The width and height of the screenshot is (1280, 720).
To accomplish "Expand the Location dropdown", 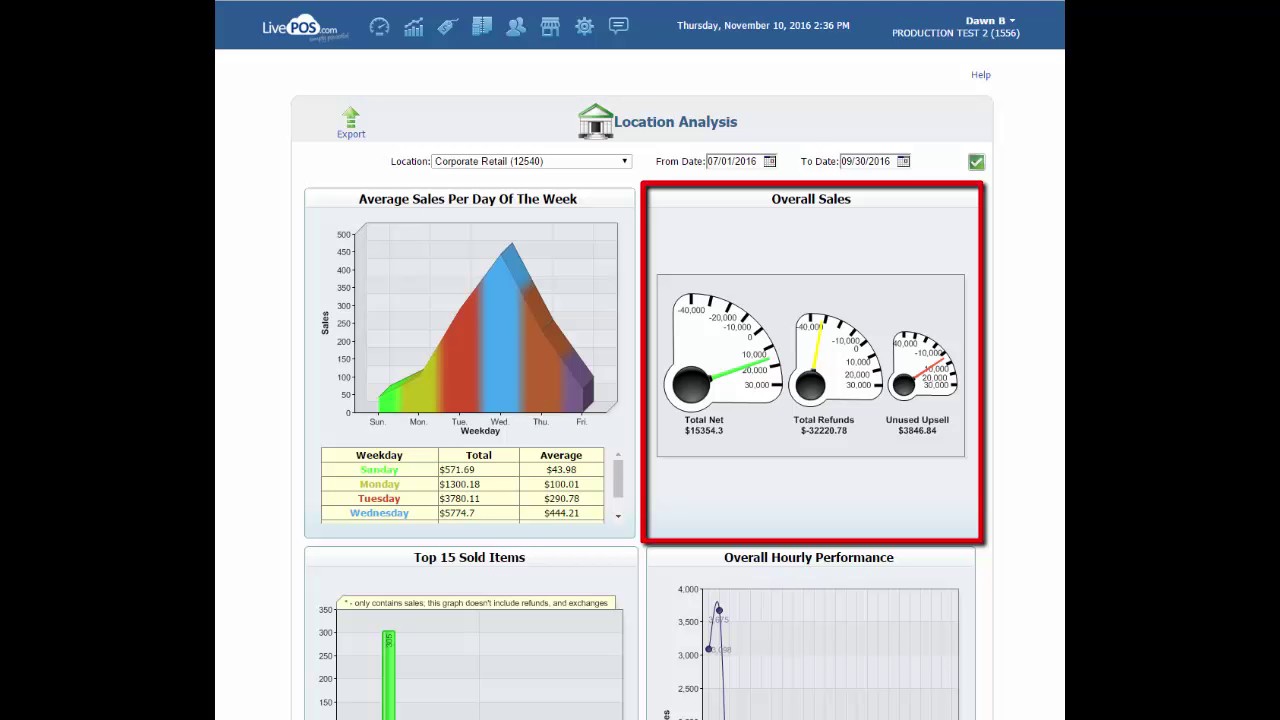I will 532,161.
